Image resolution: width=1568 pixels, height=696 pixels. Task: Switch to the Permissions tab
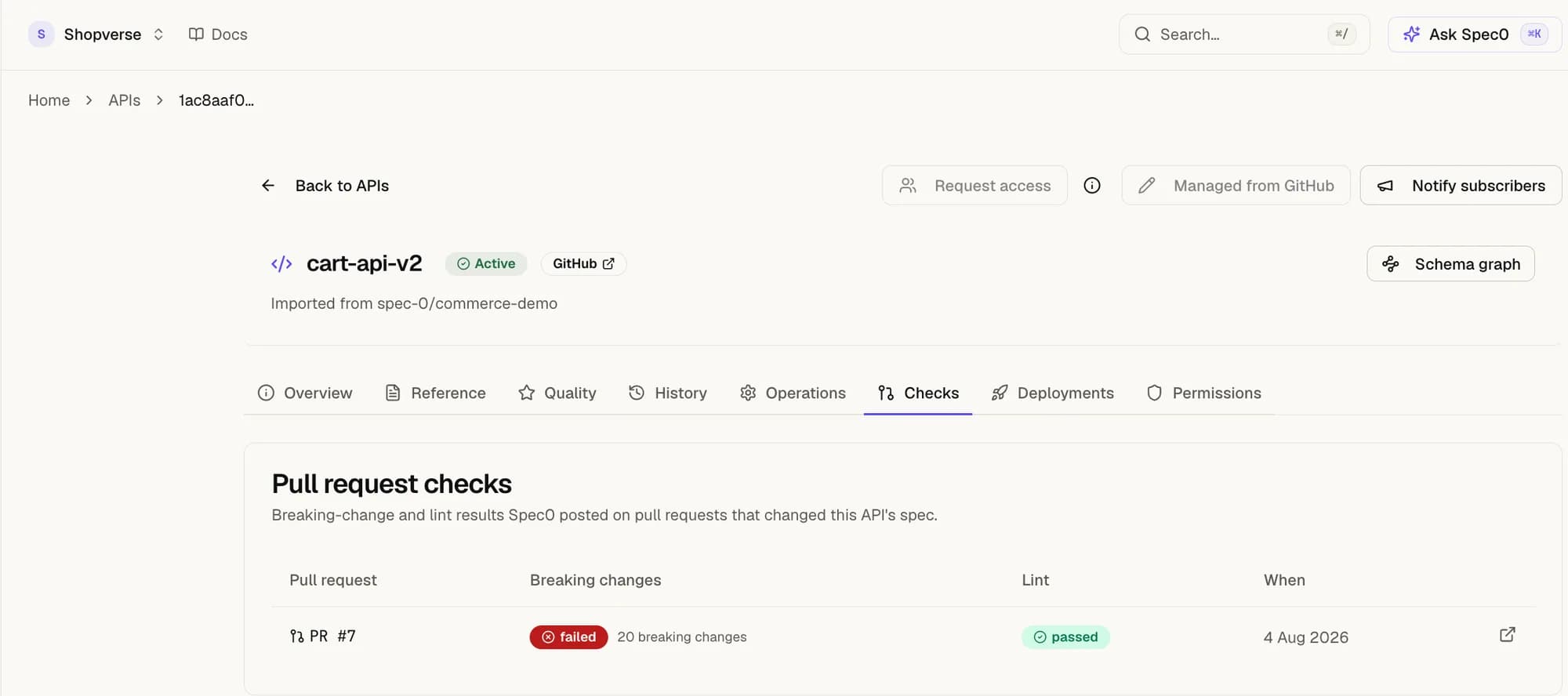point(1203,393)
